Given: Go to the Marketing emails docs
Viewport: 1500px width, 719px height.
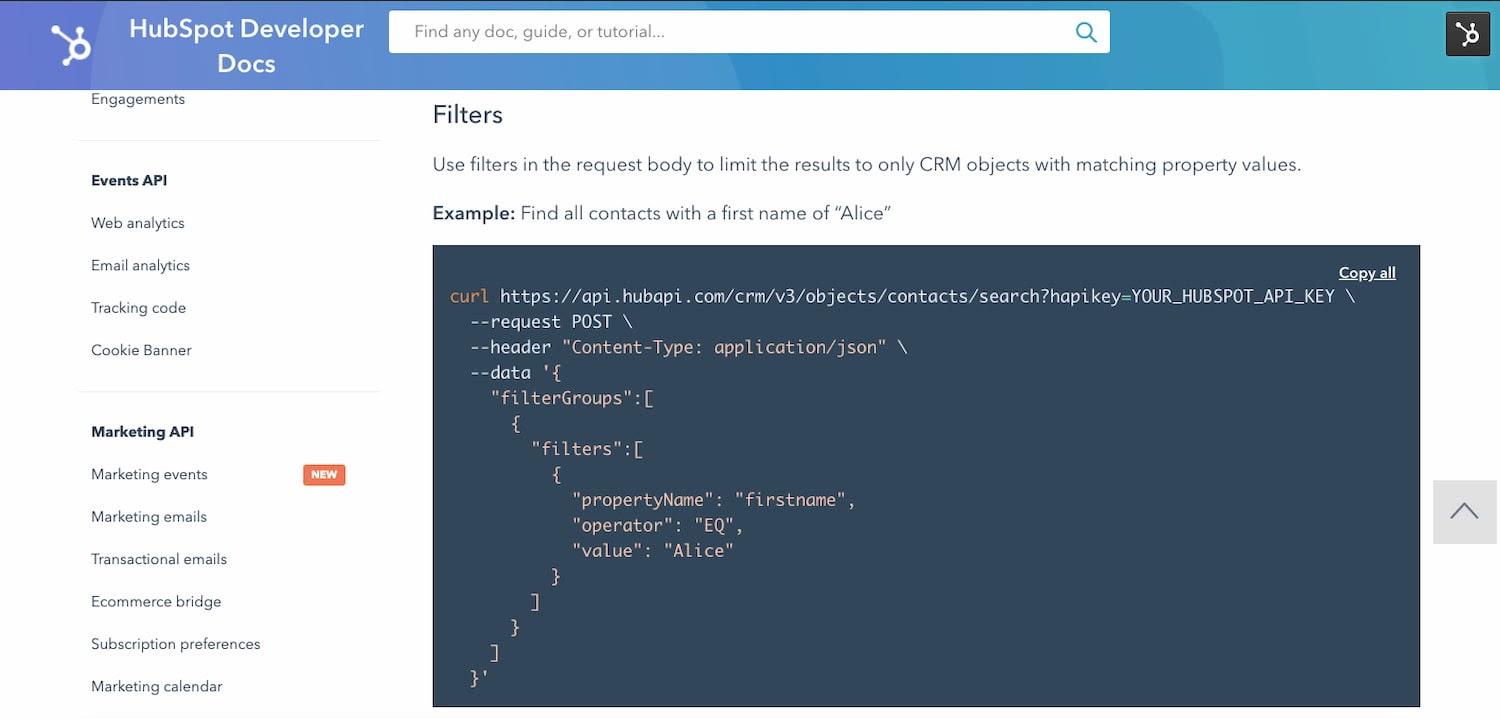Looking at the screenshot, I should [148, 516].
